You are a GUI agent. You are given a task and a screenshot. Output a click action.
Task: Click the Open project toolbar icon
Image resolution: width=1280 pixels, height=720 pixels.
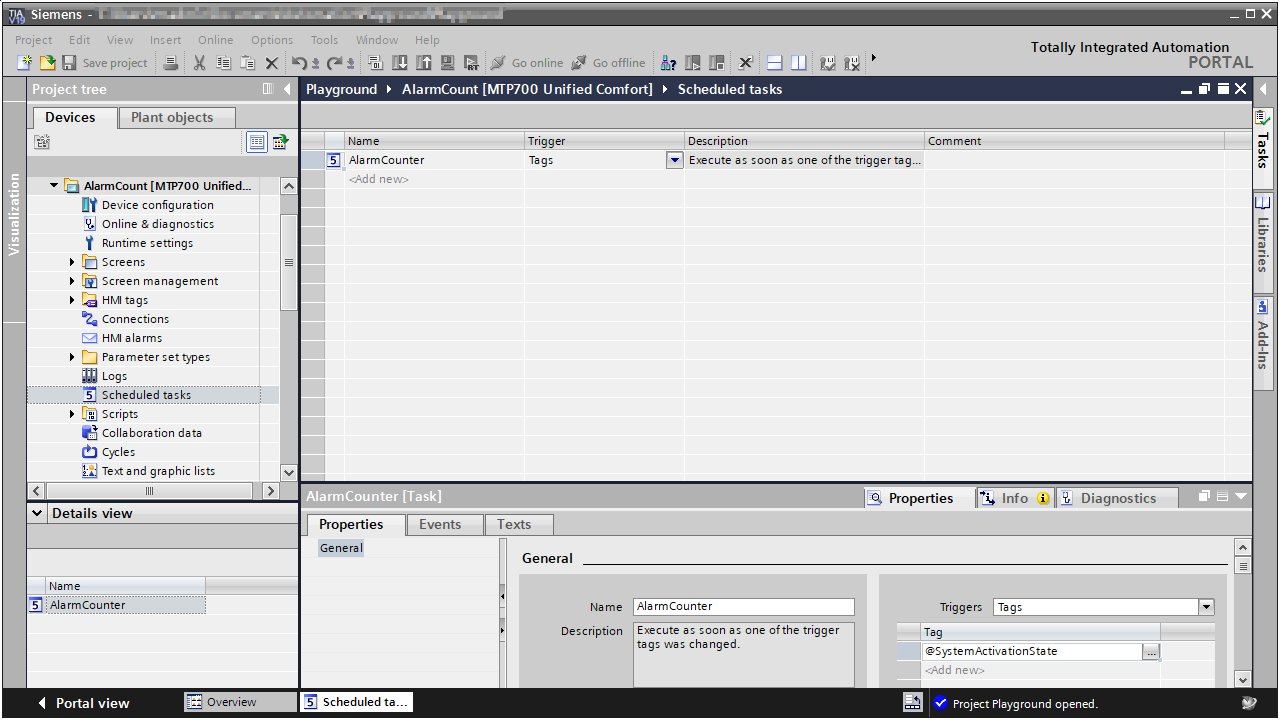point(47,63)
